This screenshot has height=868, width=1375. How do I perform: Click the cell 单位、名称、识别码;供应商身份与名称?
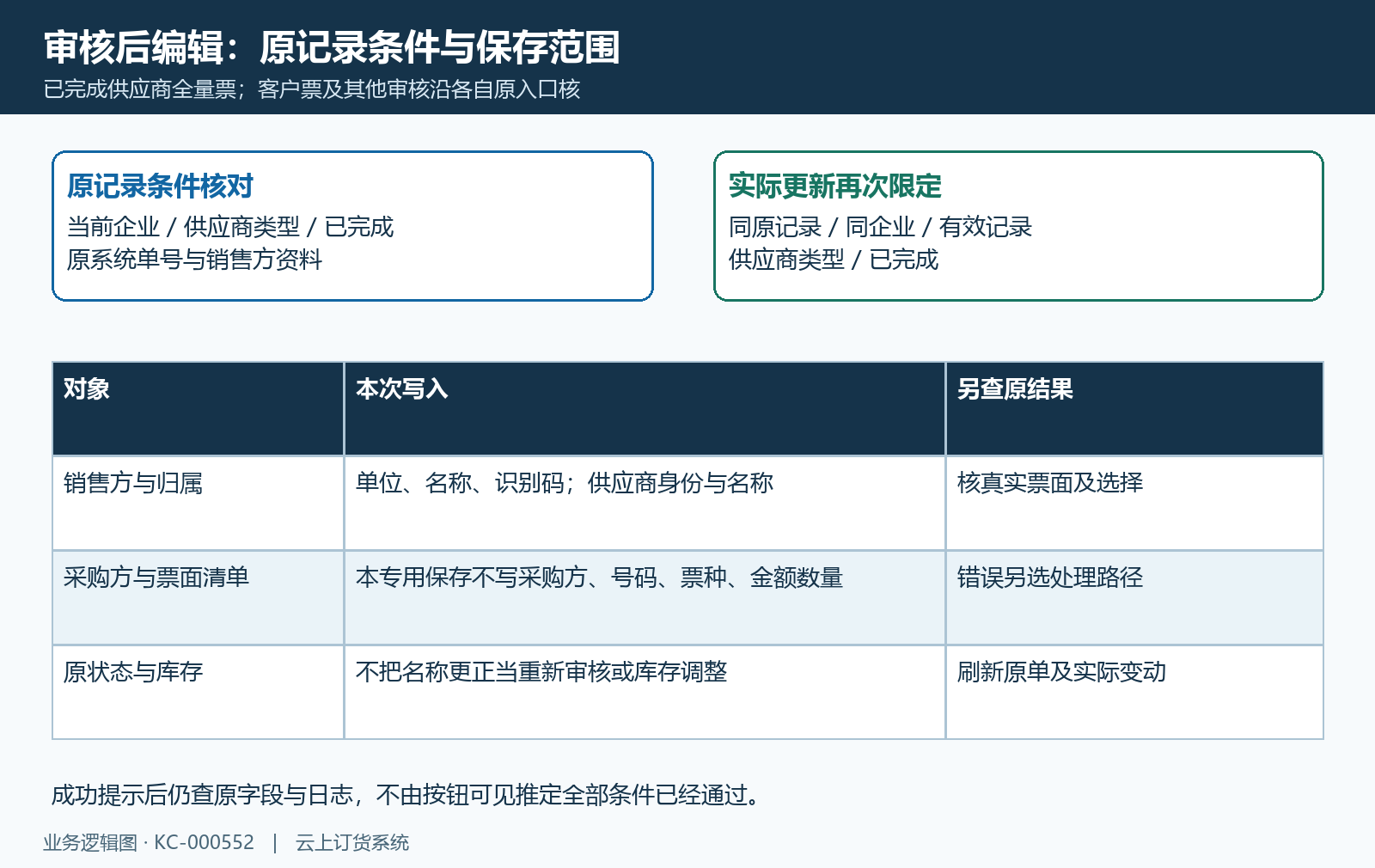click(x=645, y=503)
